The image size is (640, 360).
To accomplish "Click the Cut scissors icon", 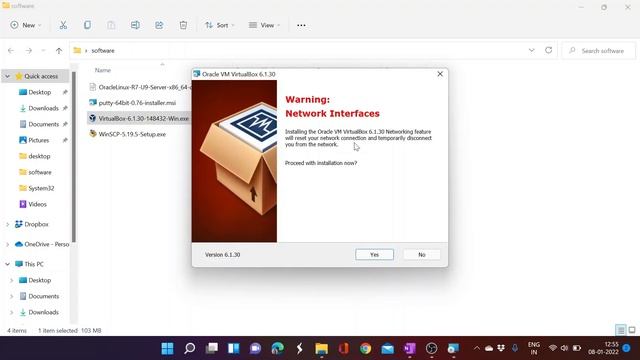I will coord(63,25).
